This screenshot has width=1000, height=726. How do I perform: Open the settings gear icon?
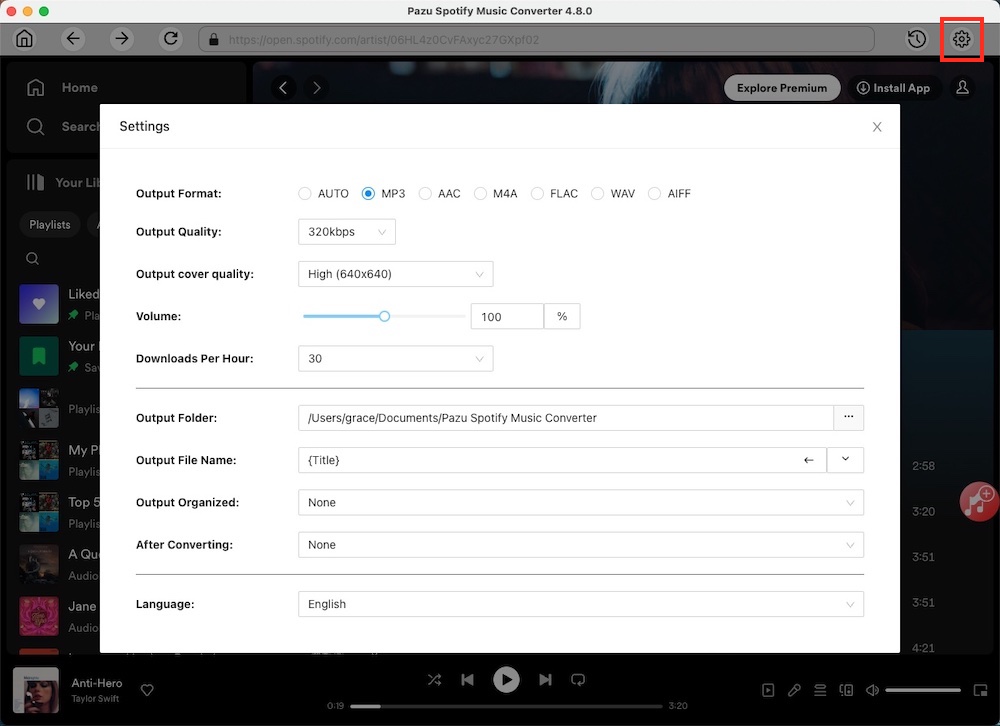click(x=961, y=39)
